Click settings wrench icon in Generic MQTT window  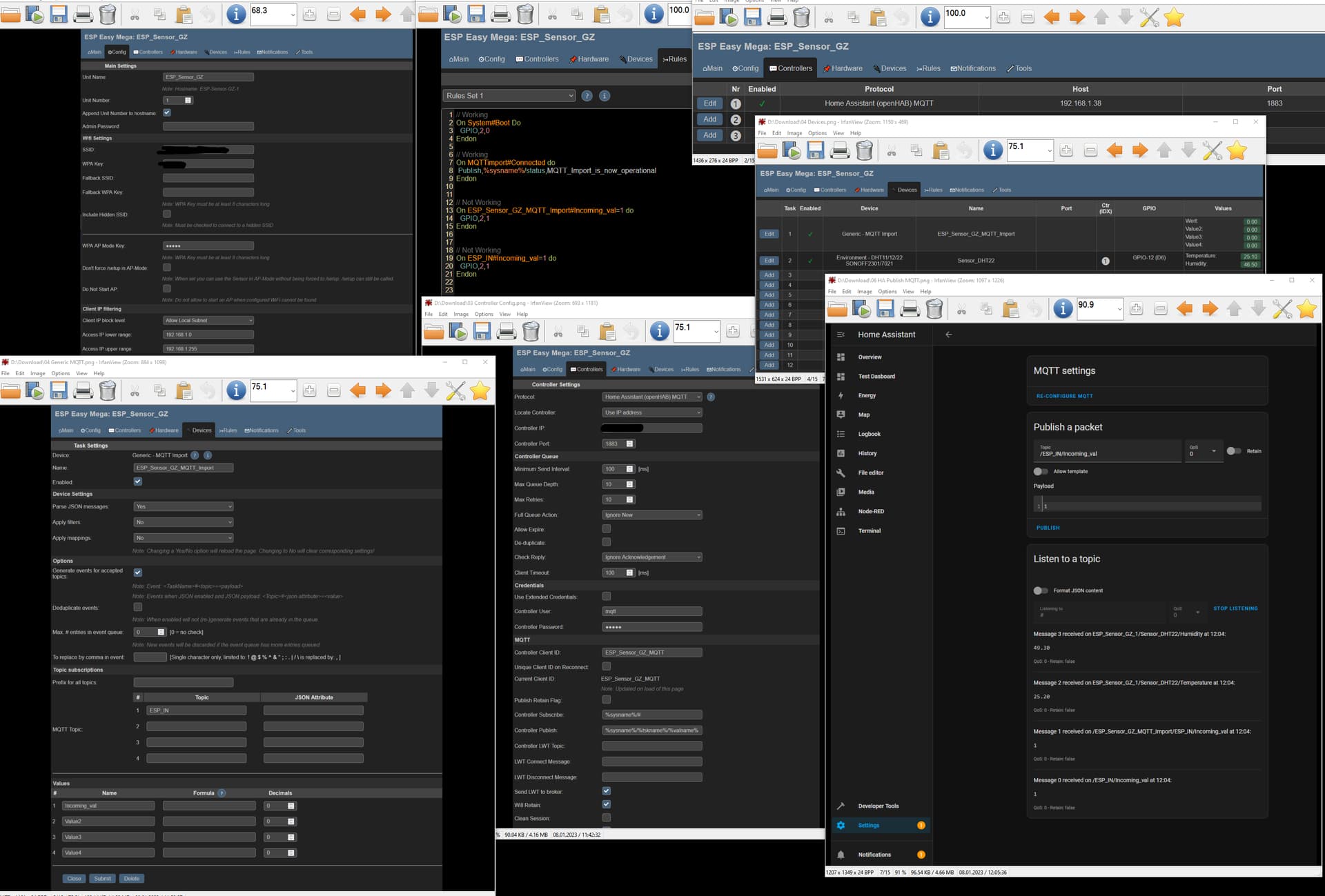[455, 391]
